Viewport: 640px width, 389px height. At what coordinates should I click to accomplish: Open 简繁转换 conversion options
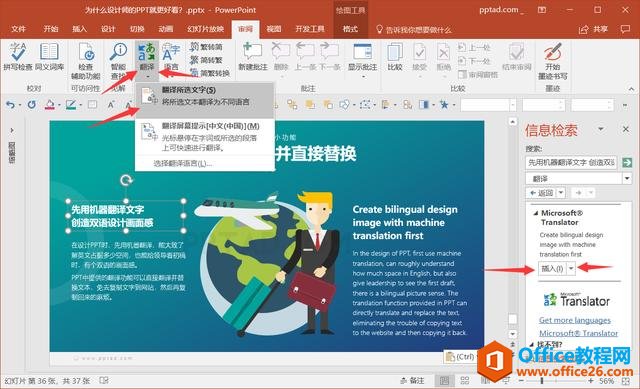(210, 73)
